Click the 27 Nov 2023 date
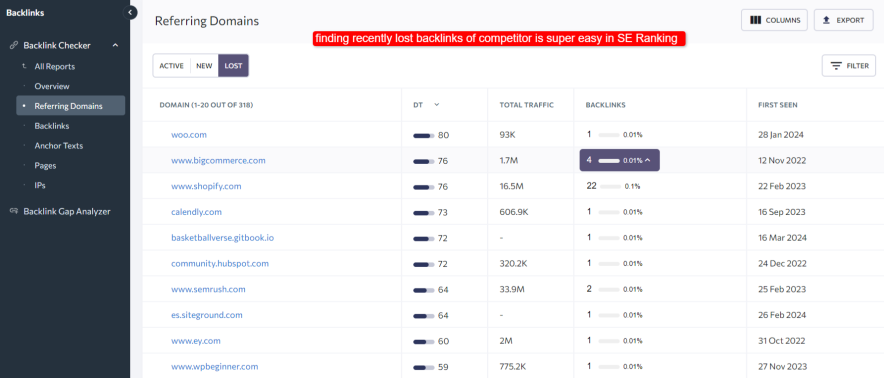This screenshot has width=884, height=378. click(782, 367)
